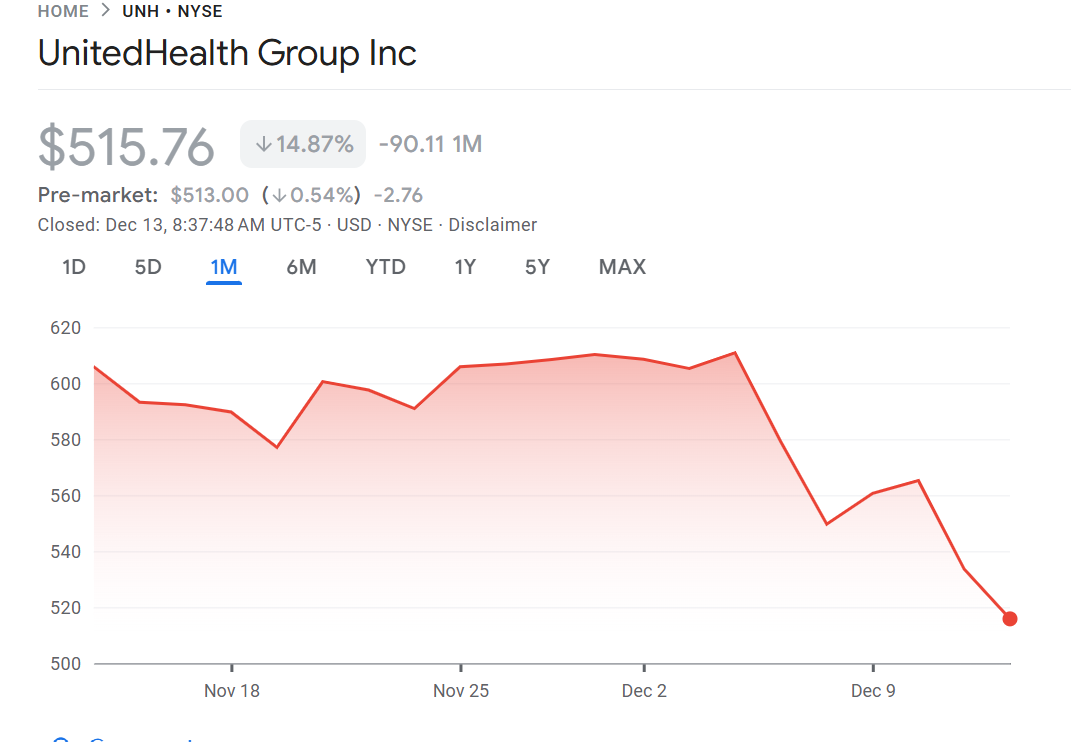The image size is (1071, 742).
Task: Switch to the 1D chart range
Action: coord(74,267)
